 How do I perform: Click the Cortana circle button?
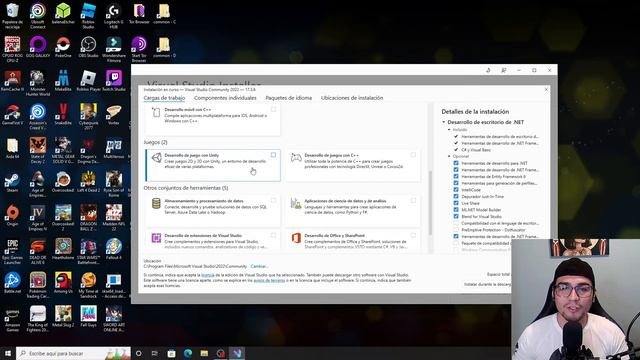coord(138,353)
